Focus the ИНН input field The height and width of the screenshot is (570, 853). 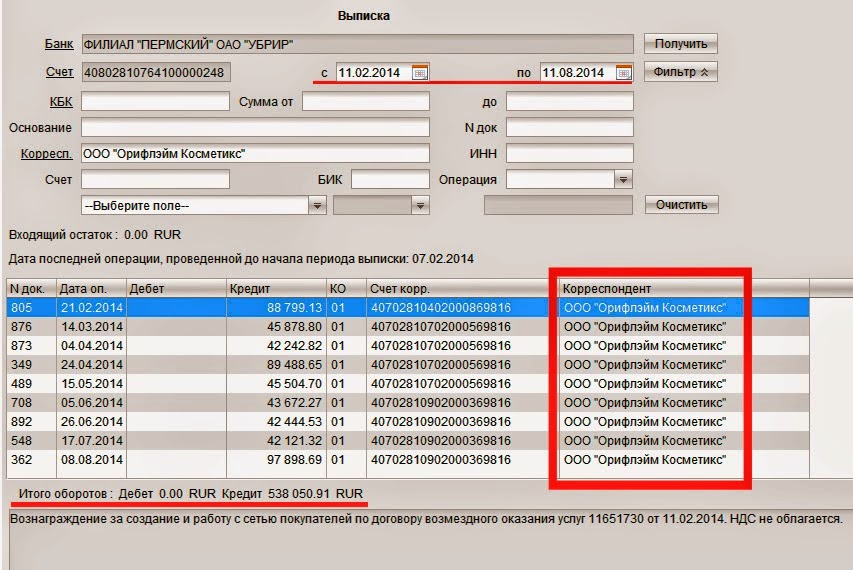pos(570,153)
